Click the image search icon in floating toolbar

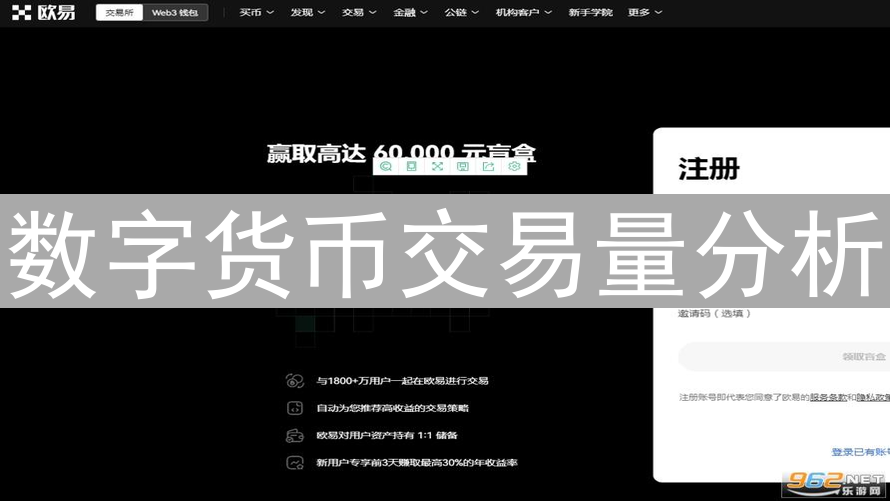[386, 166]
